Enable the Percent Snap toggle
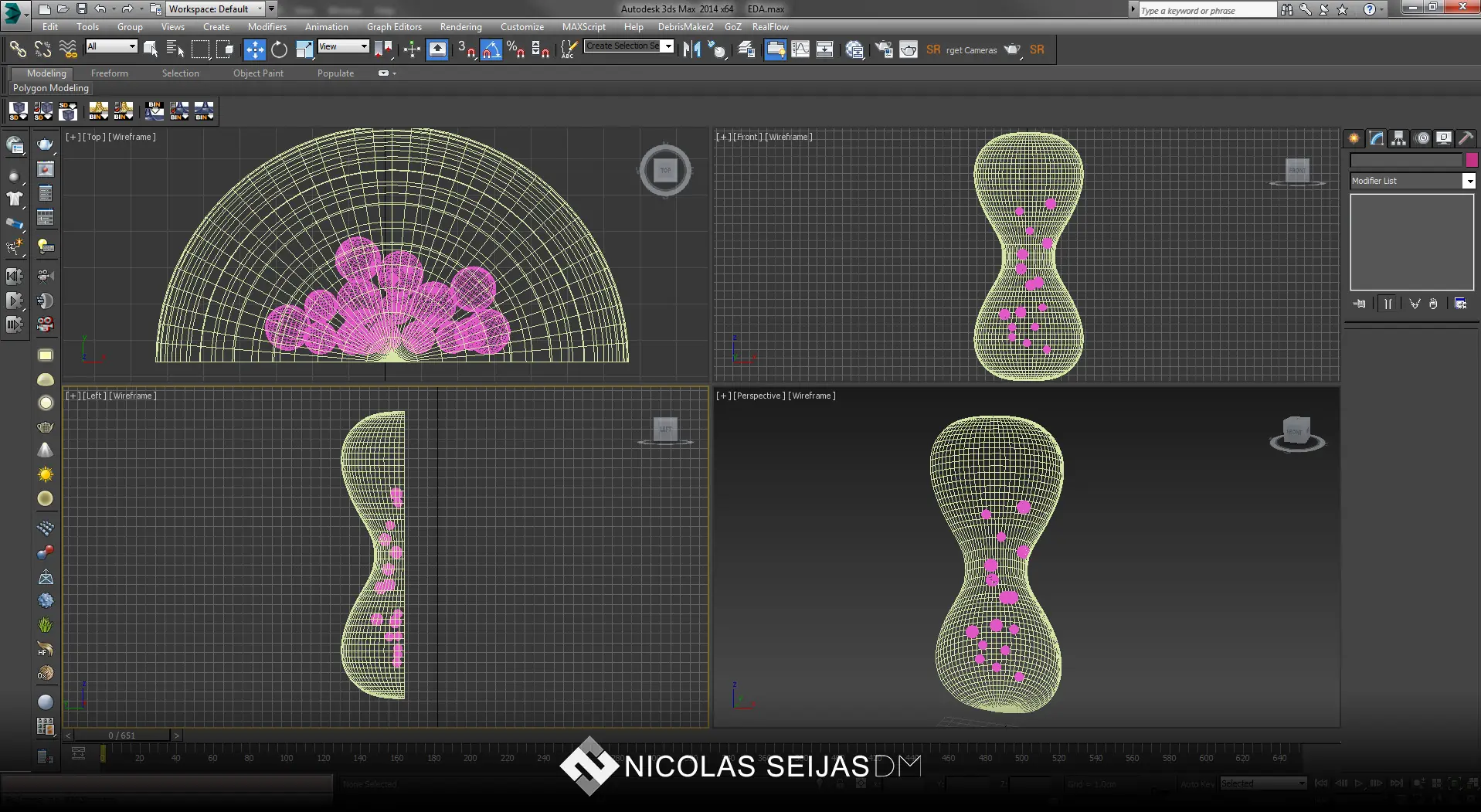This screenshot has height=812, width=1481. 515,49
